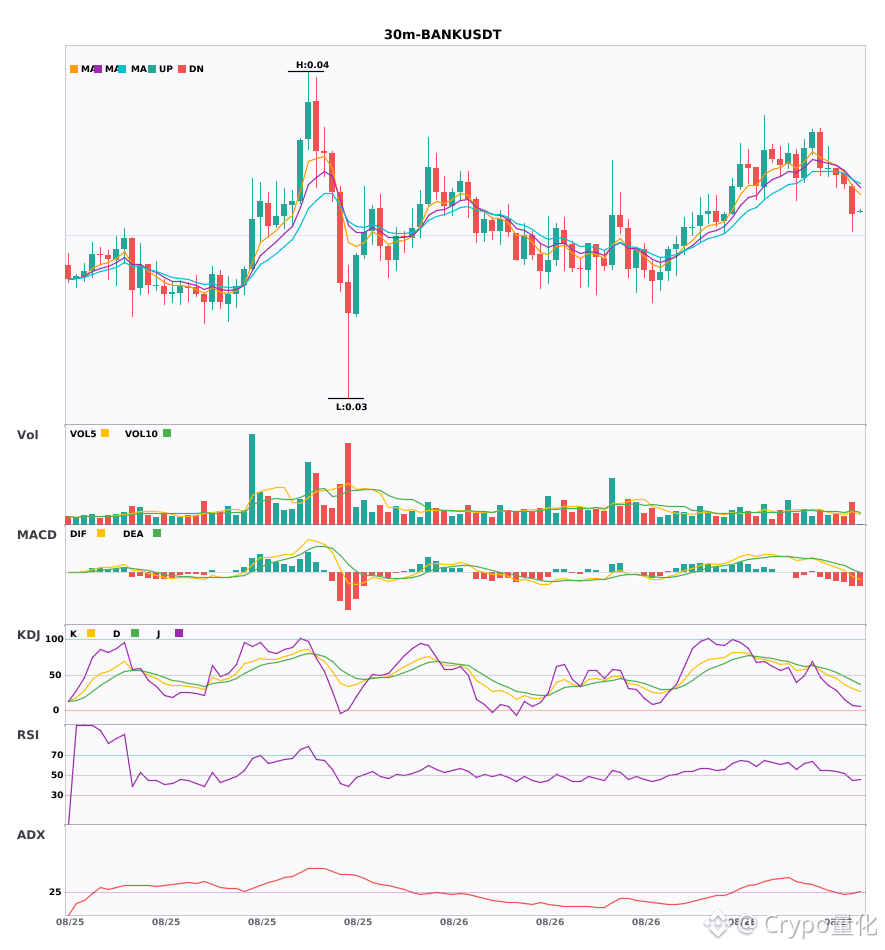Viewport: 885px width, 950px height.
Task: Click the 100 axis value in KDJ
Action: (x=55, y=639)
